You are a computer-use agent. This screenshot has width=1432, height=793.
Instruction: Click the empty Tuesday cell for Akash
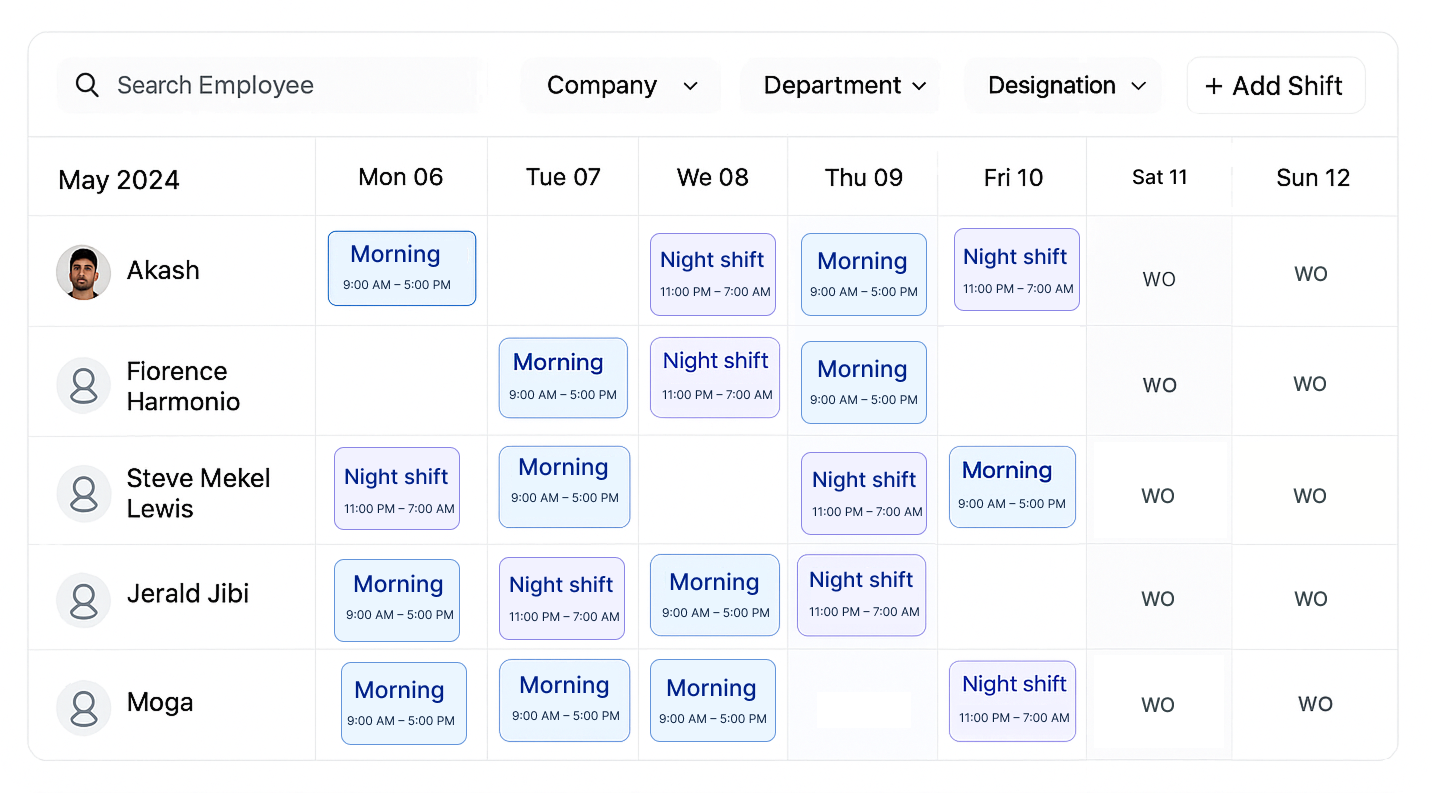563,271
